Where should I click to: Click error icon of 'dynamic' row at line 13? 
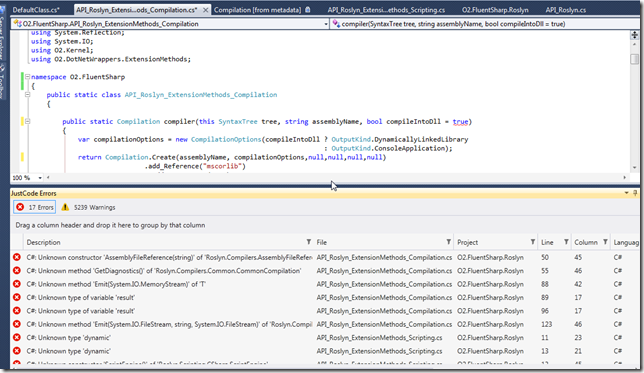tap(17, 351)
